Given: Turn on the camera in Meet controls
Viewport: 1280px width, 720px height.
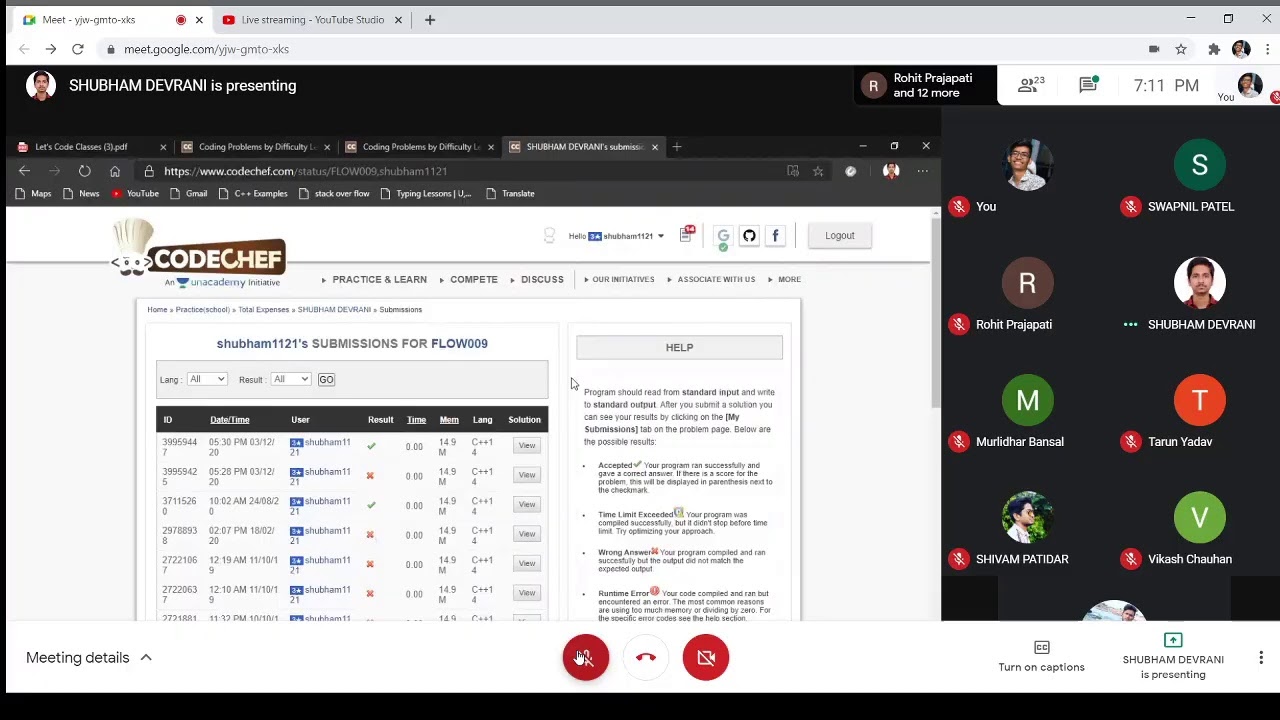Looking at the screenshot, I should [706, 657].
